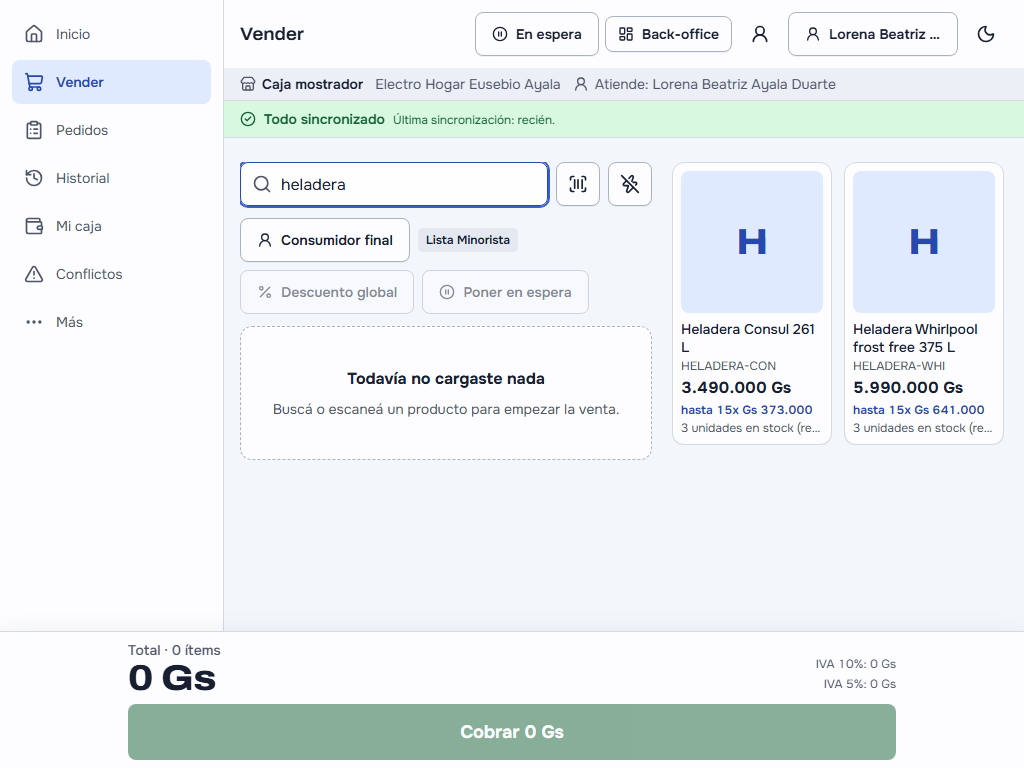Select Consumidor final customer selector
This screenshot has height=768, width=1024.
[x=325, y=240]
